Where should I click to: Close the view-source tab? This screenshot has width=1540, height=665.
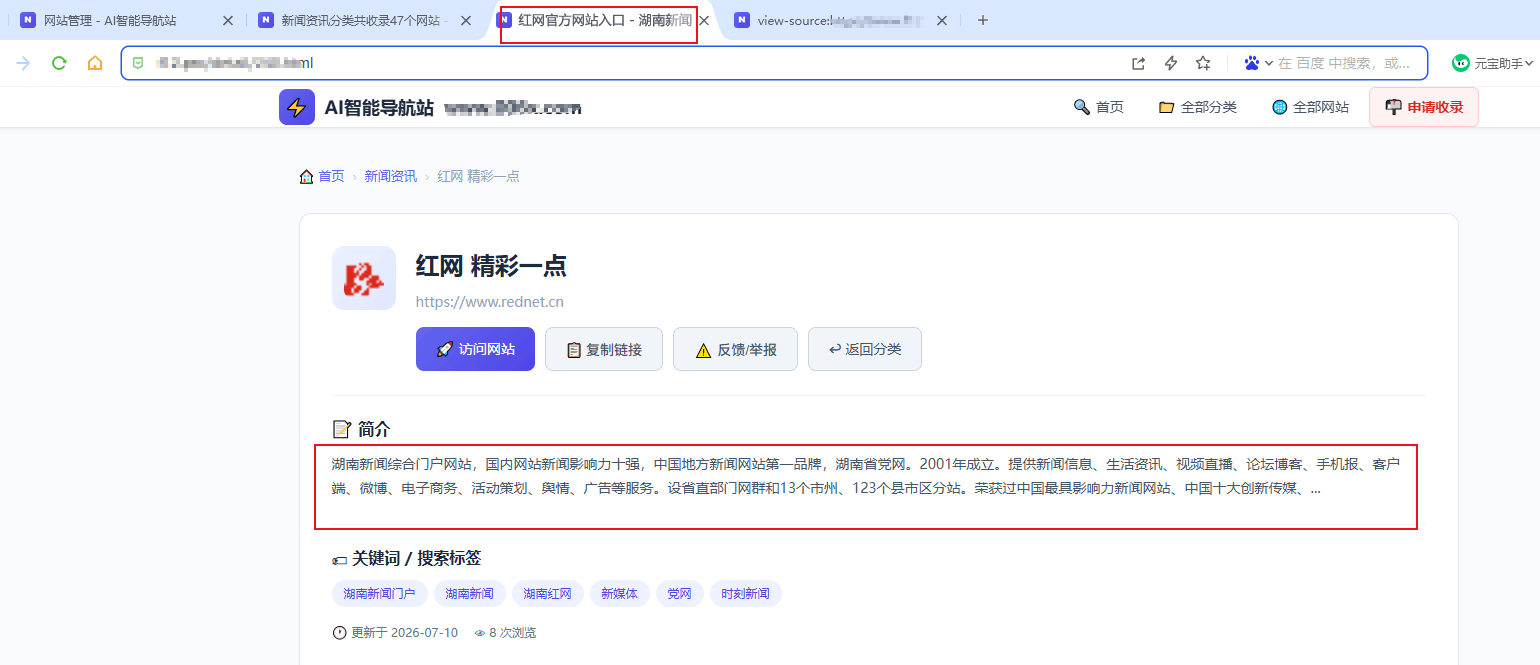point(942,20)
